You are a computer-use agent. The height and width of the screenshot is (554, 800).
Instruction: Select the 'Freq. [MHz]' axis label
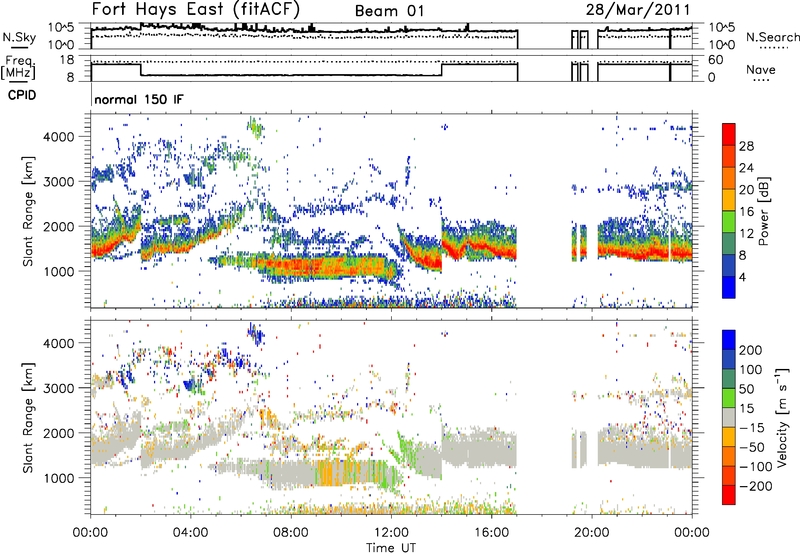(x=18, y=67)
